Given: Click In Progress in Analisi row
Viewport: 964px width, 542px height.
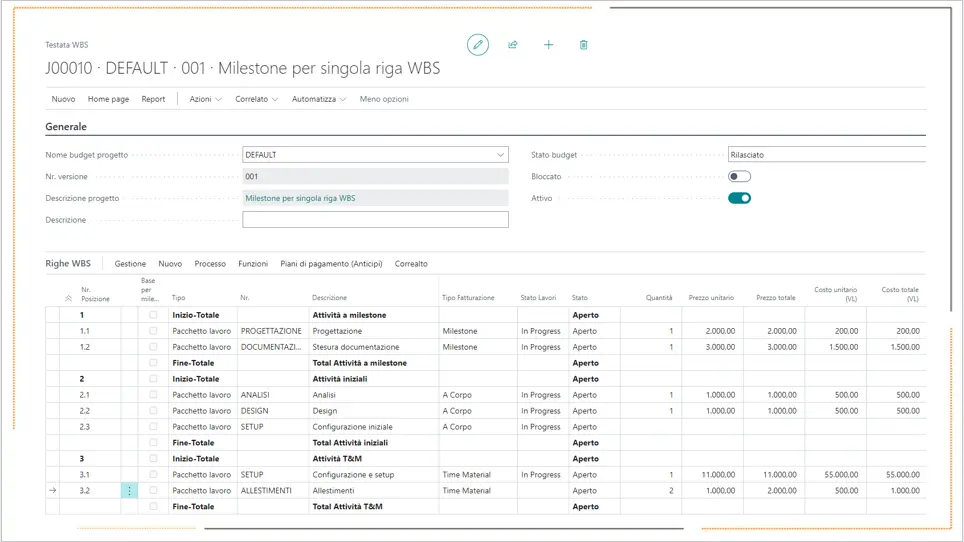Looking at the screenshot, I should (x=541, y=395).
